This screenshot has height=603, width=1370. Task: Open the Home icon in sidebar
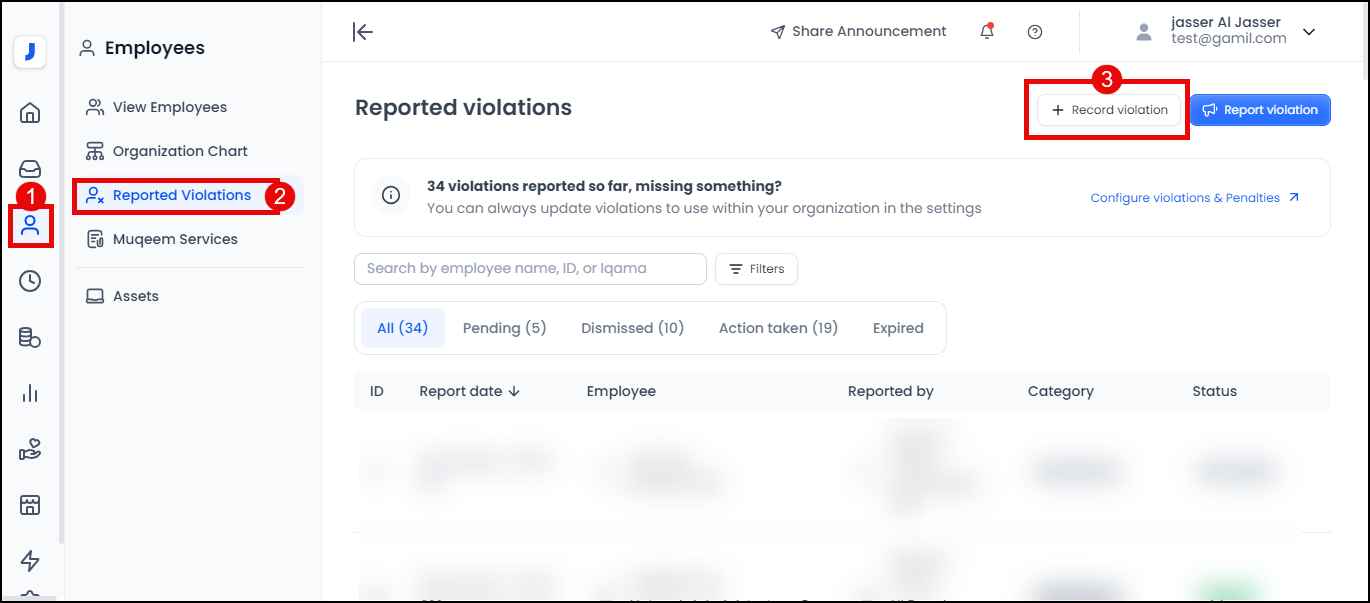point(30,112)
